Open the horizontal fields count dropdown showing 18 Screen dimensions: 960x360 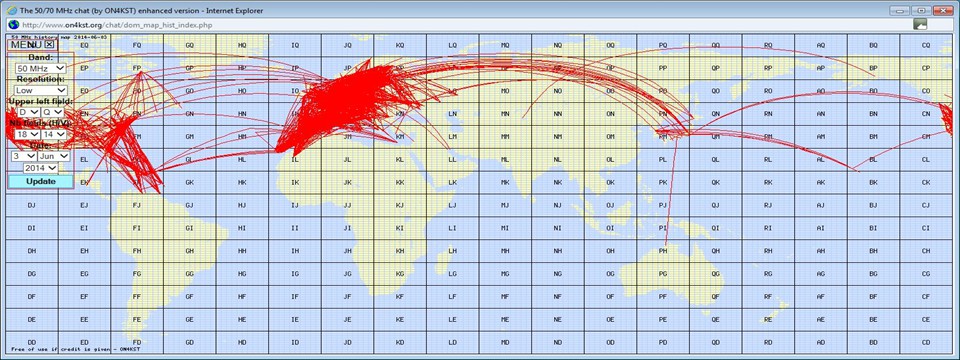coord(28,134)
